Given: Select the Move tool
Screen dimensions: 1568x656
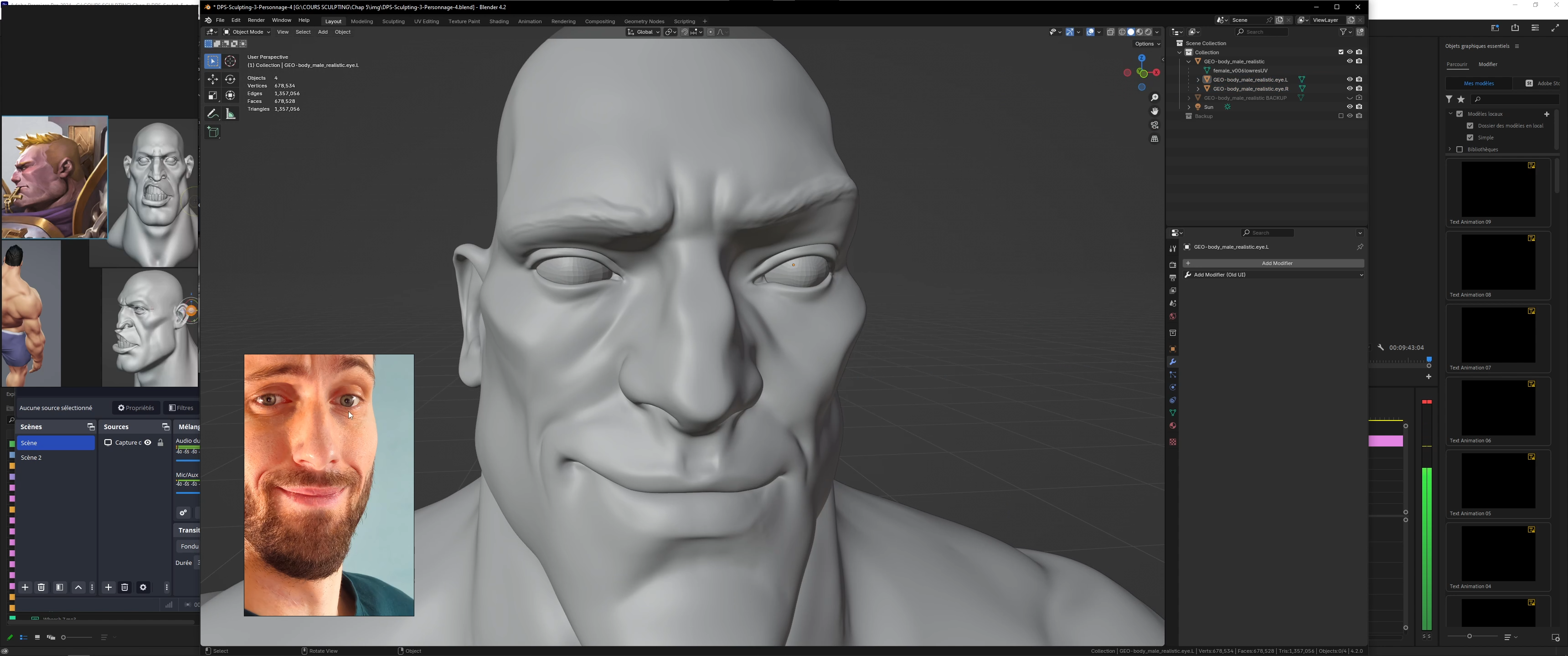Looking at the screenshot, I should tap(212, 79).
